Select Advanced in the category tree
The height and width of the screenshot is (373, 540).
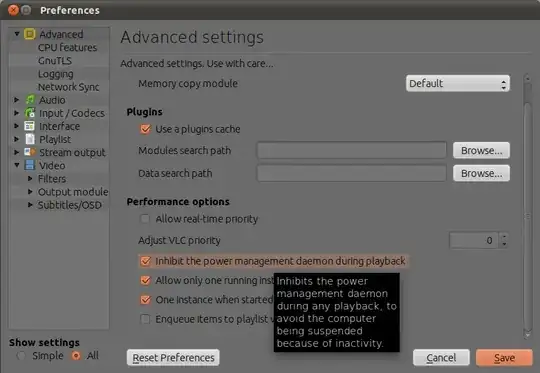tap(61, 34)
